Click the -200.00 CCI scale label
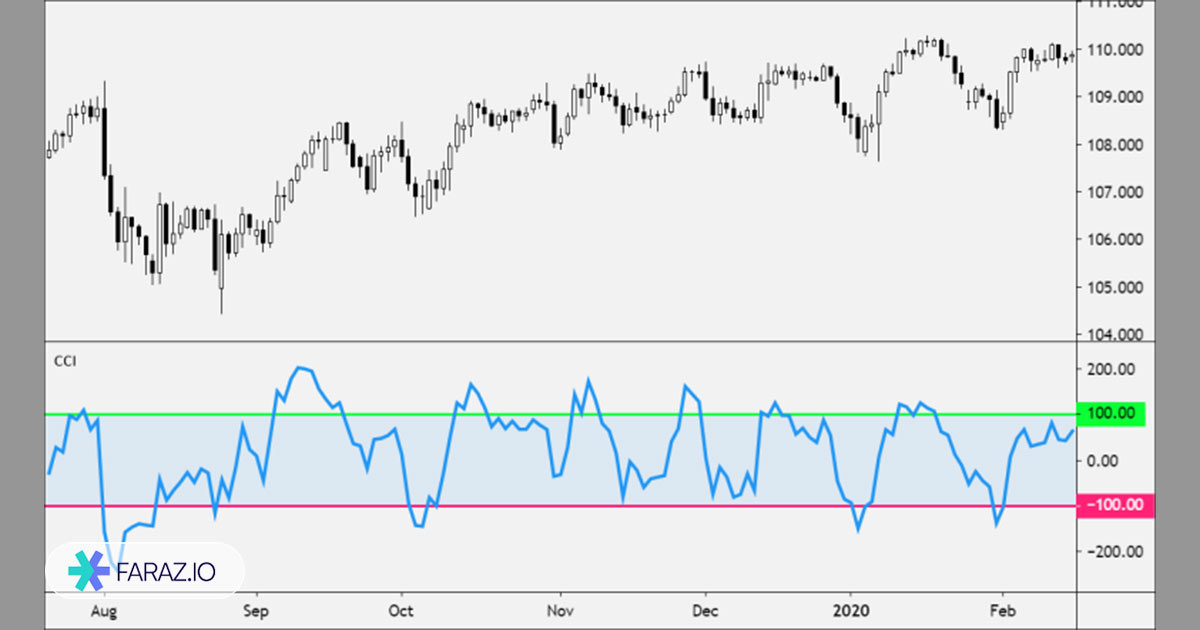 [x=1110, y=551]
